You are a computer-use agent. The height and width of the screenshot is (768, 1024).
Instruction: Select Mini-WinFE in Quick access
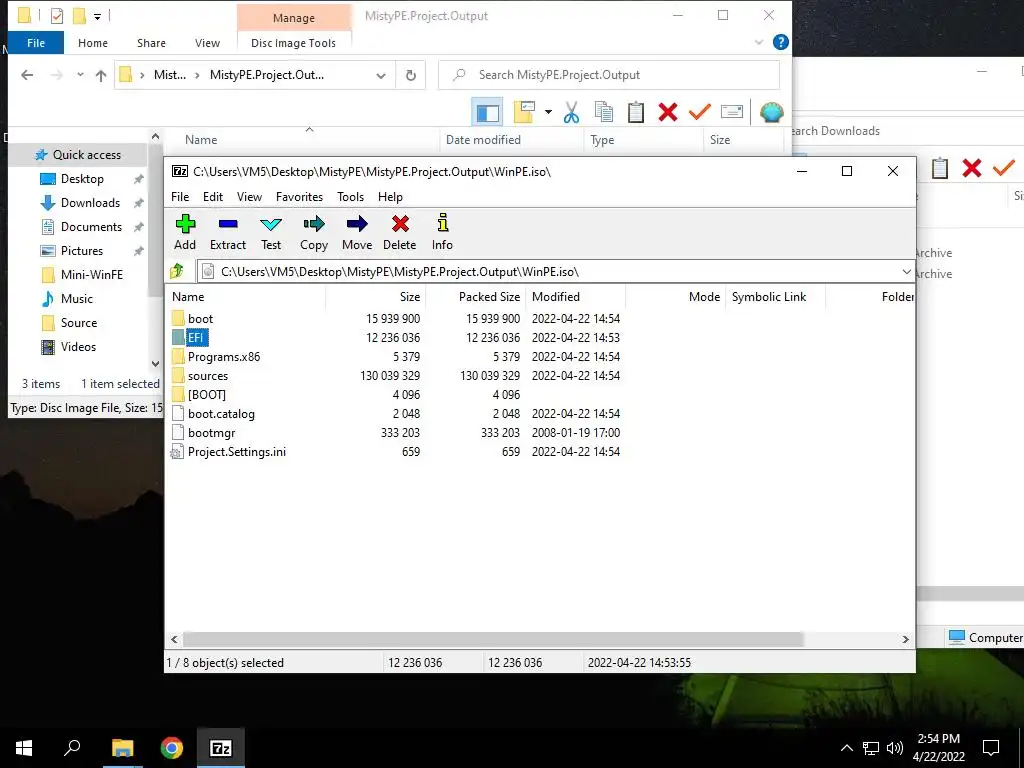coord(91,274)
